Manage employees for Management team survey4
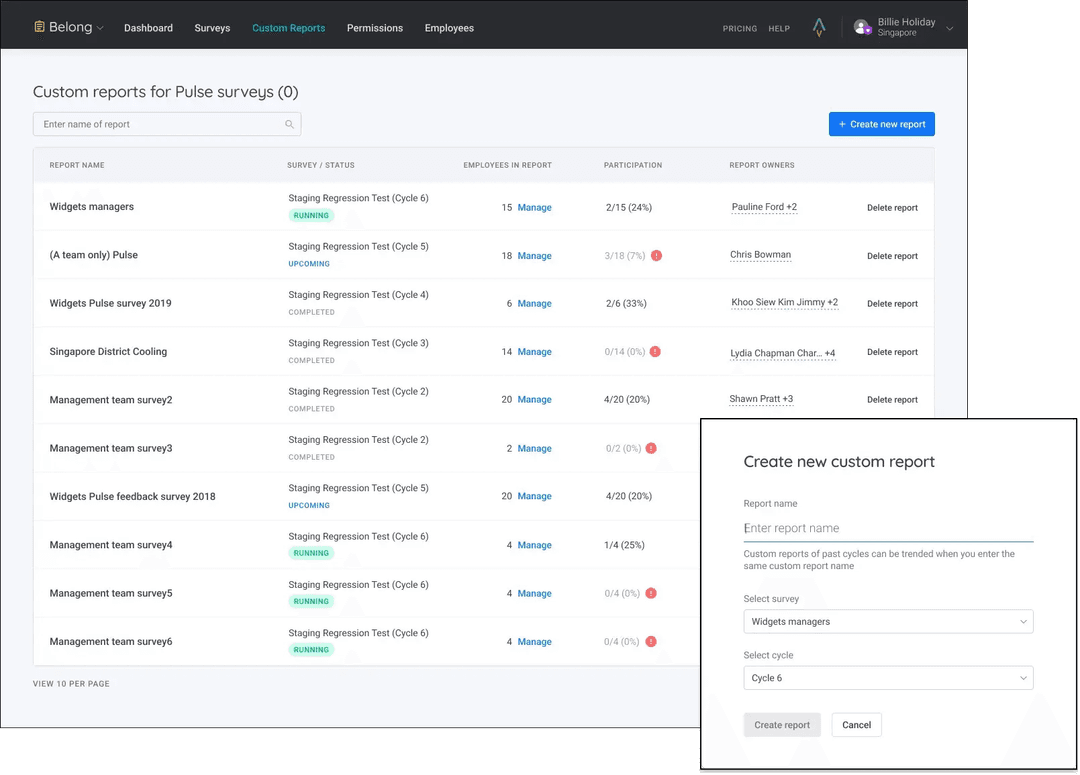Viewport: 1080px width, 775px height. [534, 545]
